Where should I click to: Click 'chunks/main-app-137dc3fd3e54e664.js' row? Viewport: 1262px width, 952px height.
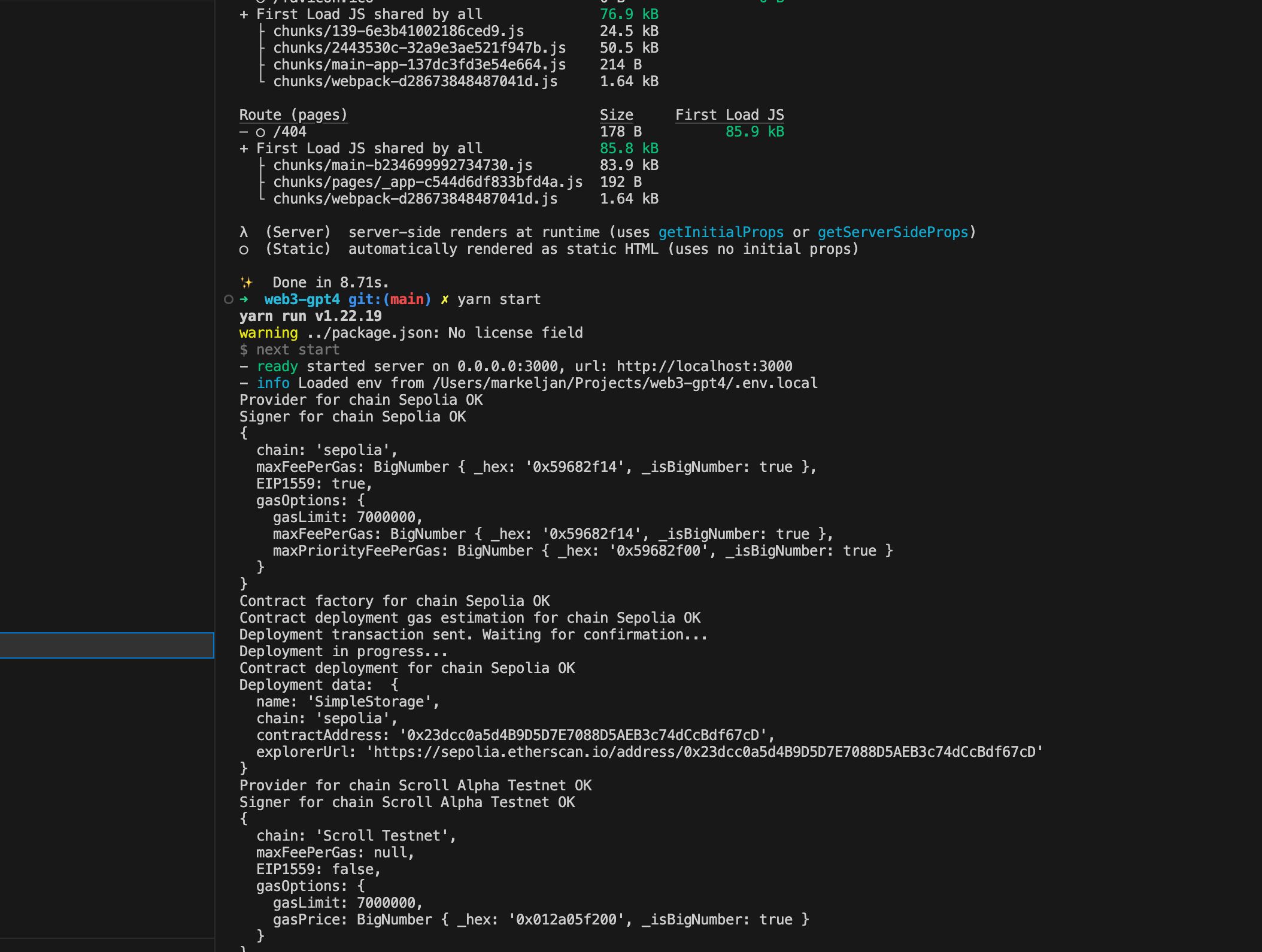[420, 65]
